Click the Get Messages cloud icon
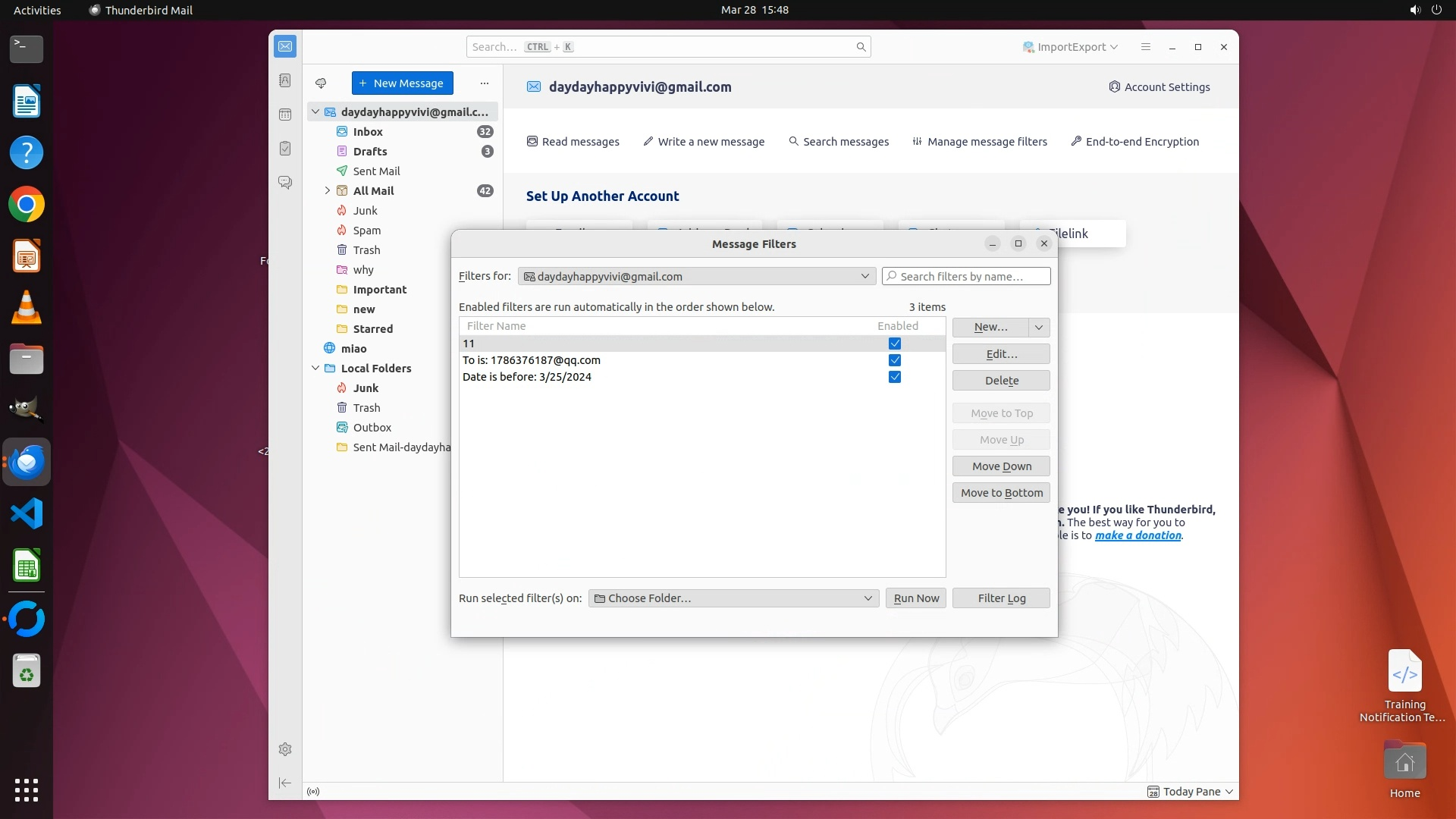The width and height of the screenshot is (1456, 819). (321, 83)
